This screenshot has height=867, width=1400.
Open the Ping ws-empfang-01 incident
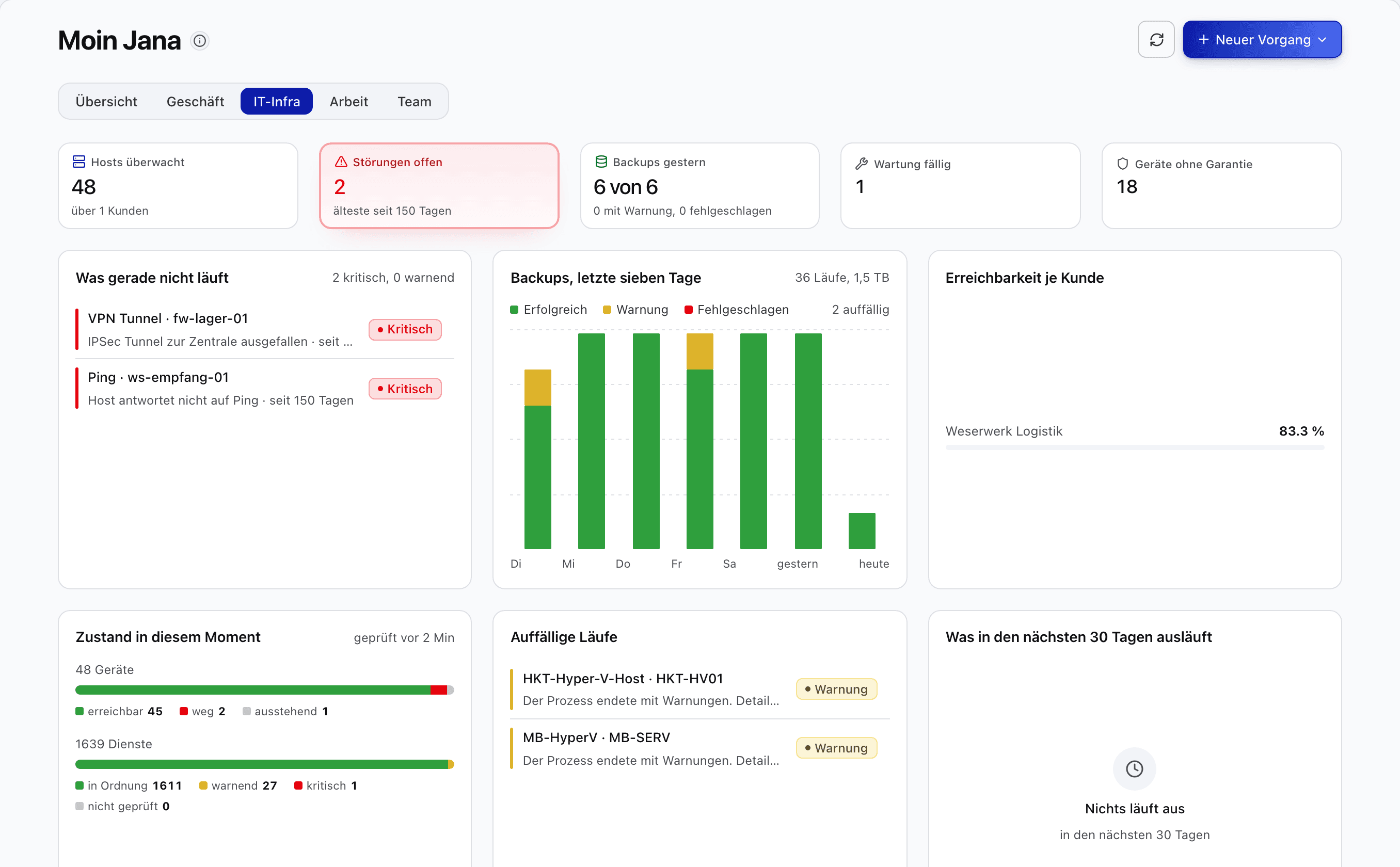[x=265, y=389]
